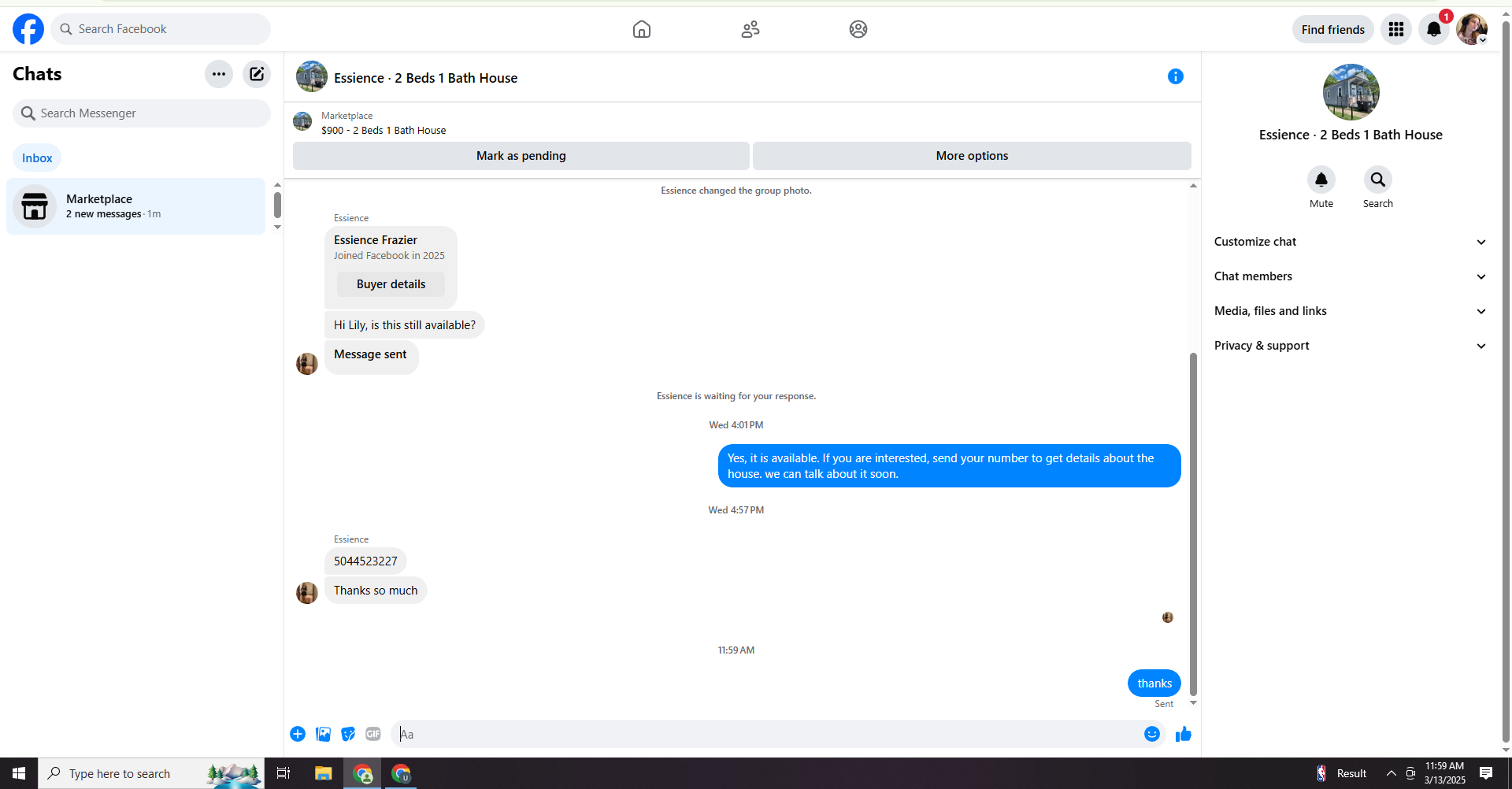Open the second Chrome taskbar icon
The width and height of the screenshot is (1512, 789).
[x=401, y=773]
